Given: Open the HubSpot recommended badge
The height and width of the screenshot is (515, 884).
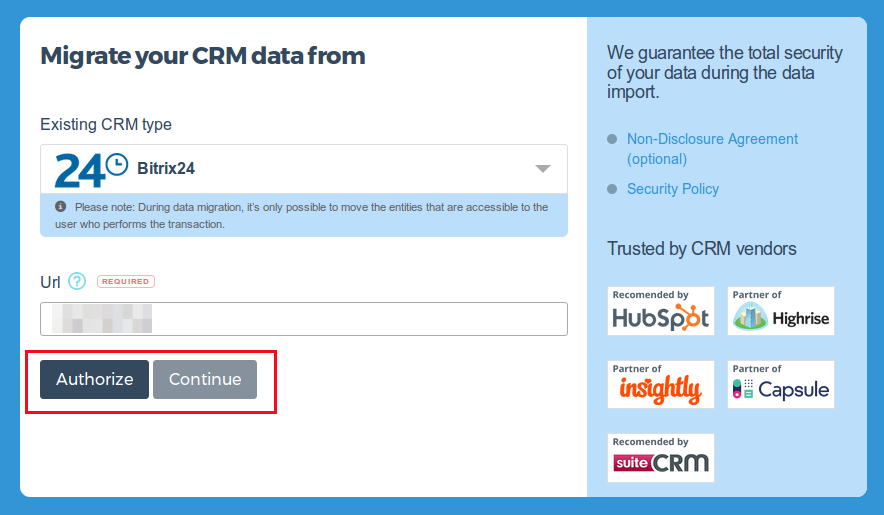Looking at the screenshot, I should coord(661,311).
